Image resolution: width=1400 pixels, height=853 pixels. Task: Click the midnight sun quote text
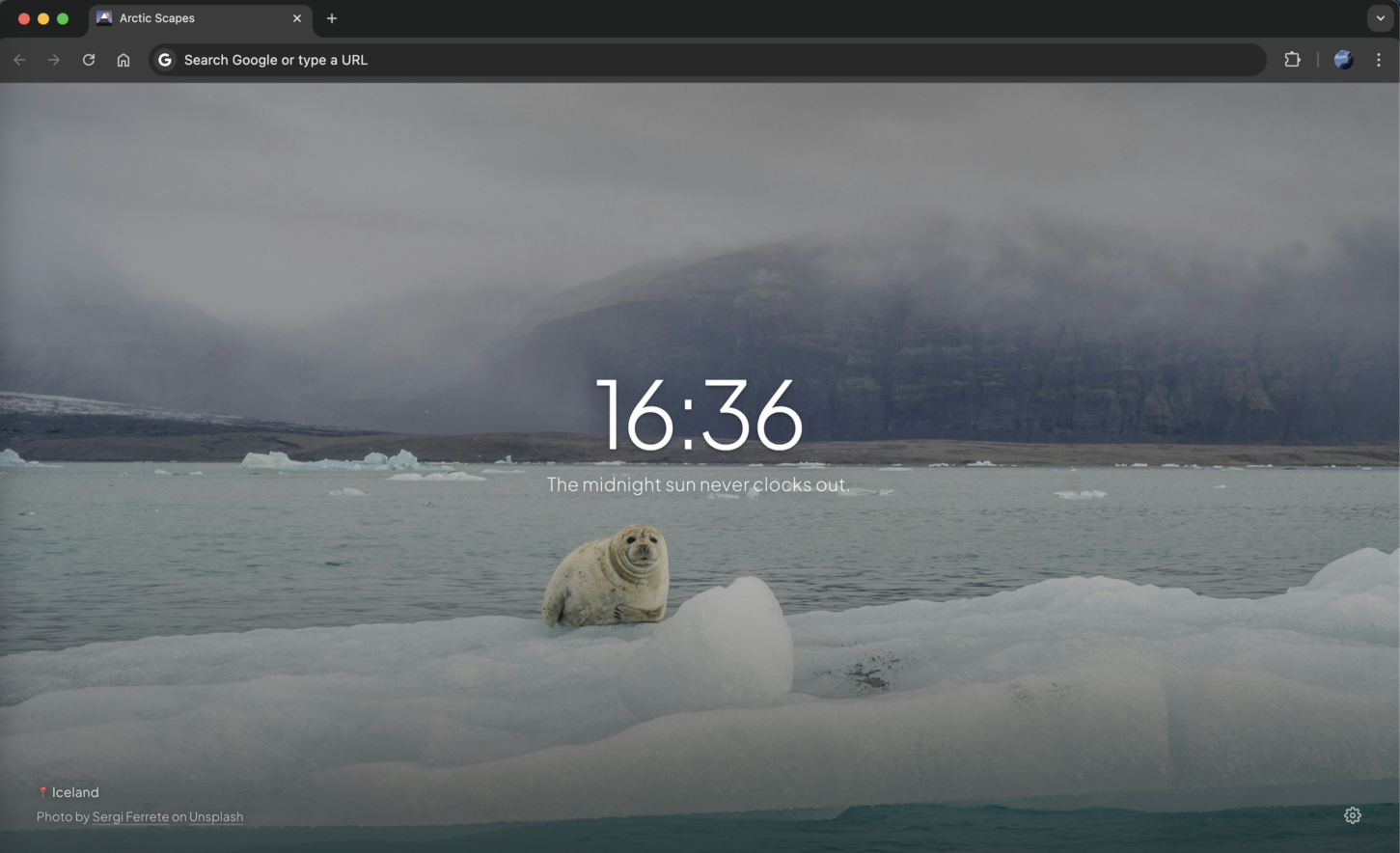coord(698,484)
